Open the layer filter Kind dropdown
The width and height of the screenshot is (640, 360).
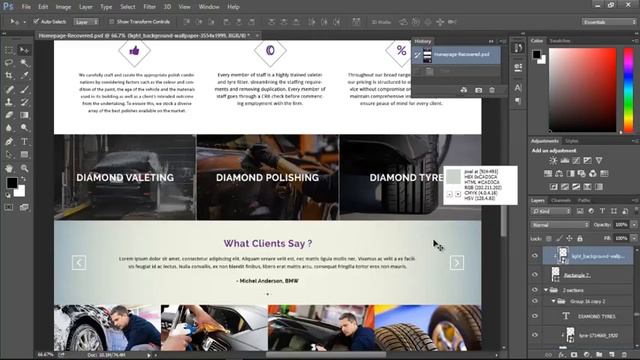pos(551,211)
